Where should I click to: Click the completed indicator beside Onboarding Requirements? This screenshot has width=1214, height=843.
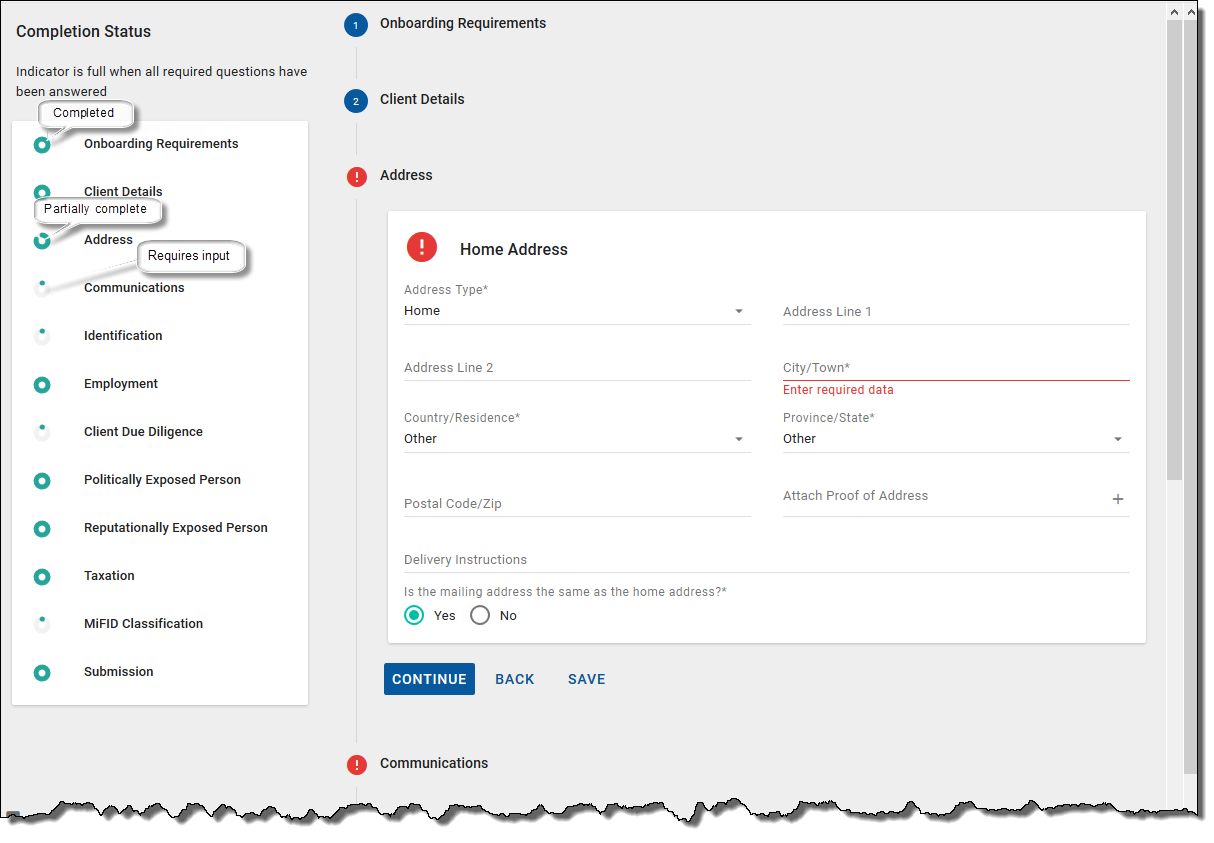pos(41,144)
